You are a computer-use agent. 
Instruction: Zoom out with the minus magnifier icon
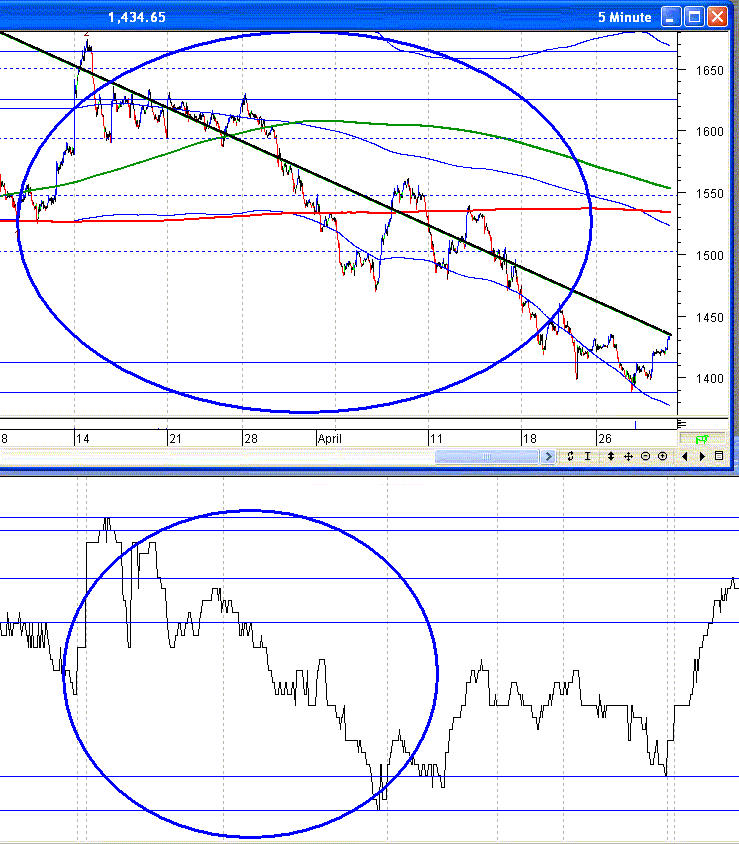click(646, 456)
